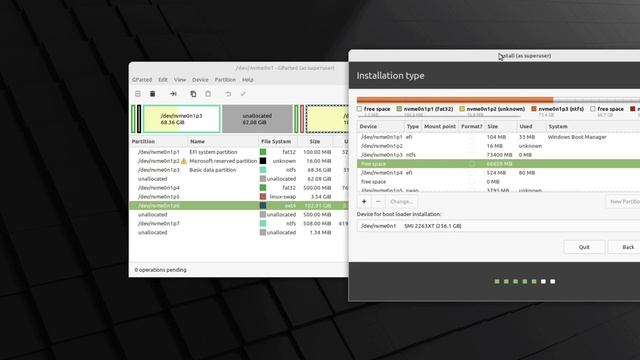Click the green fat32 swatch in the nvme0n1p1 row
The image size is (640, 360).
click(x=263, y=152)
